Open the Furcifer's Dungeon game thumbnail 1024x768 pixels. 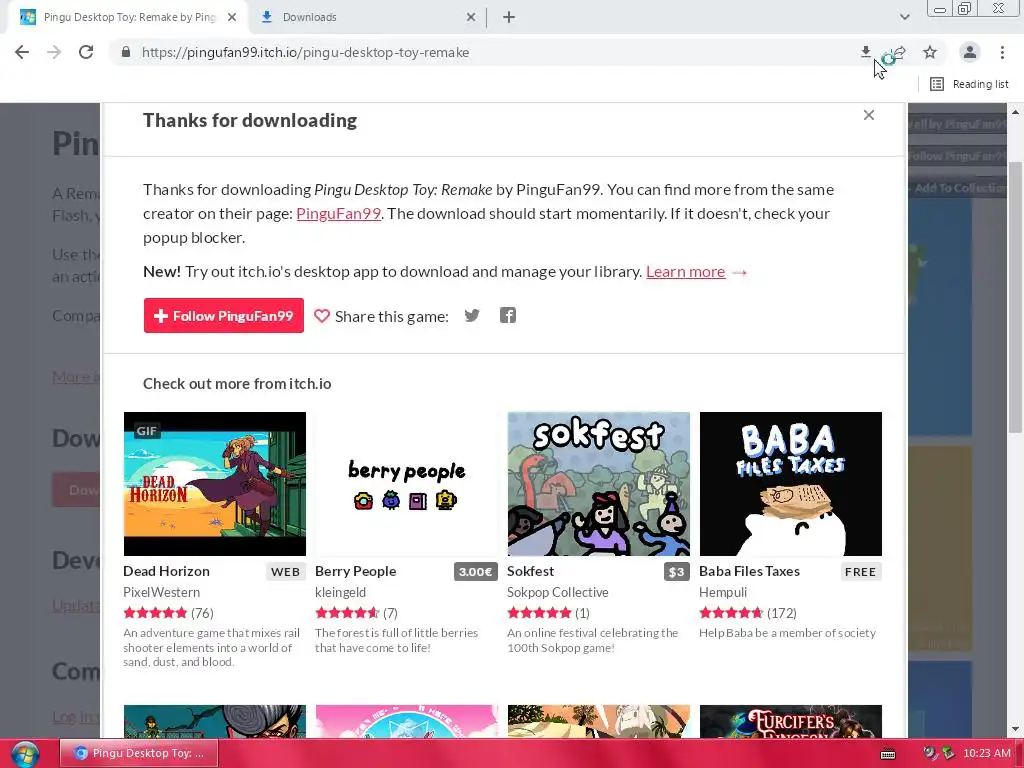click(790, 721)
